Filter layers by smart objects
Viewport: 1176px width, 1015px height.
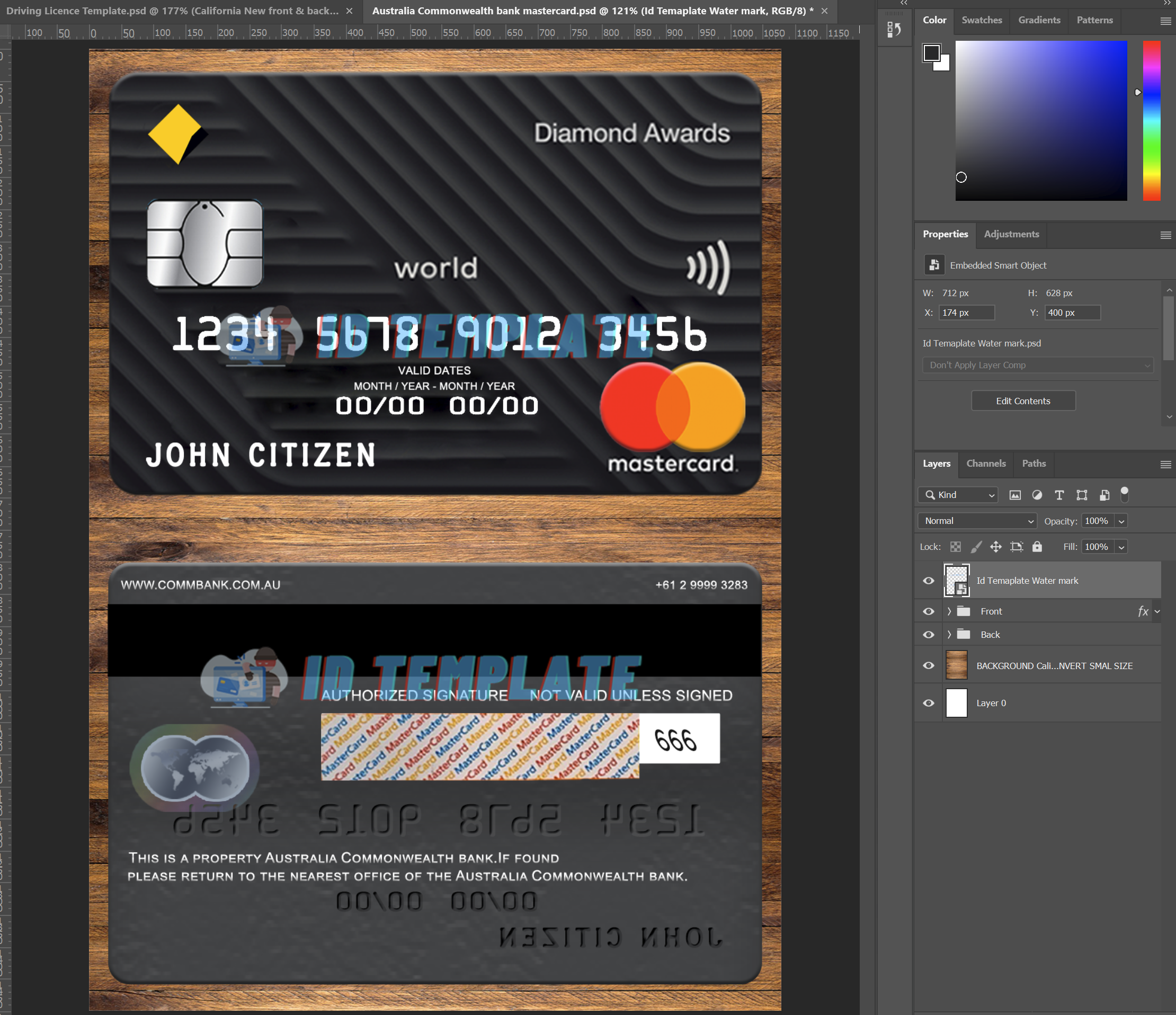coord(1104,495)
